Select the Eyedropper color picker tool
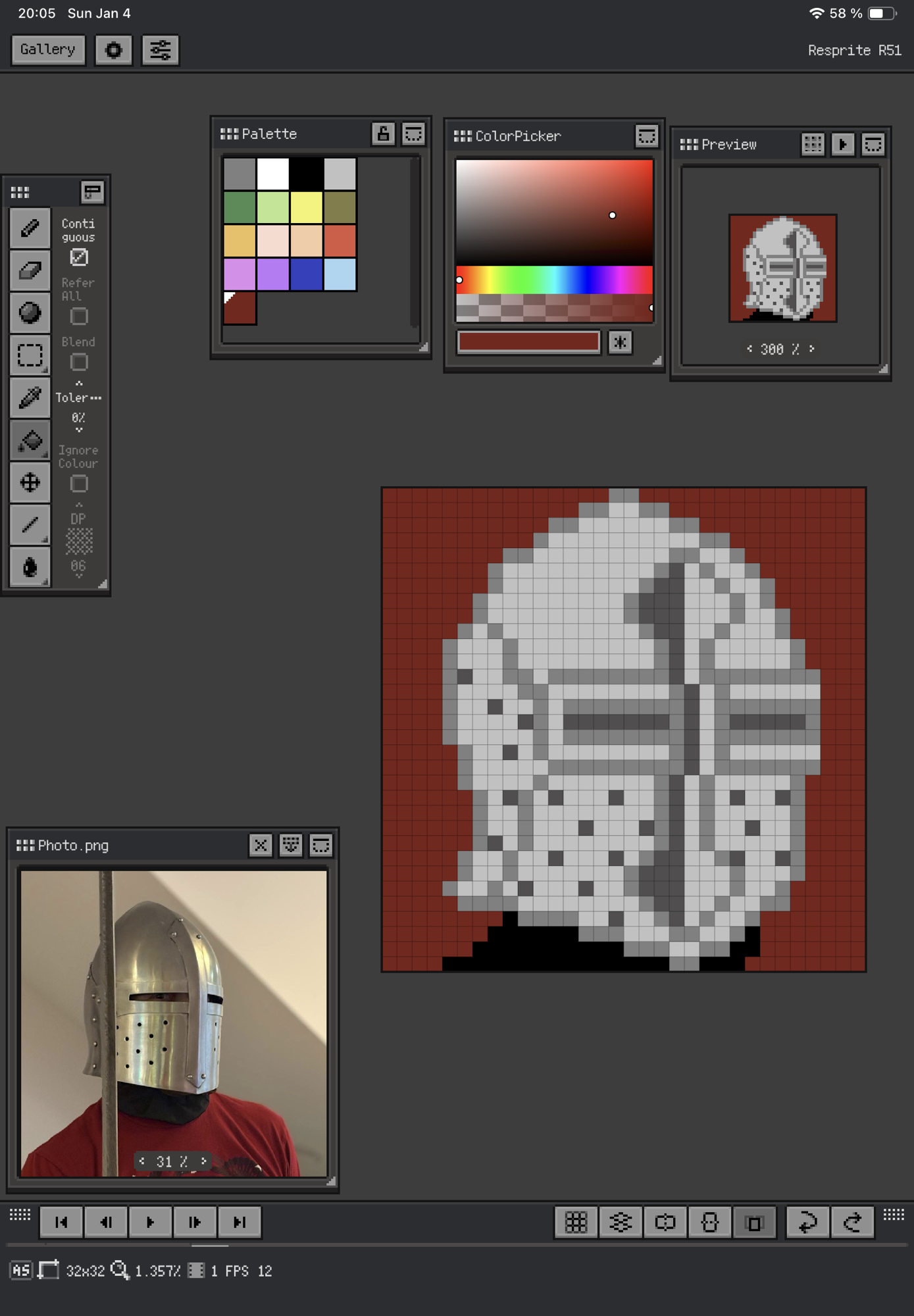Viewport: 914px width, 1316px height. click(30, 398)
